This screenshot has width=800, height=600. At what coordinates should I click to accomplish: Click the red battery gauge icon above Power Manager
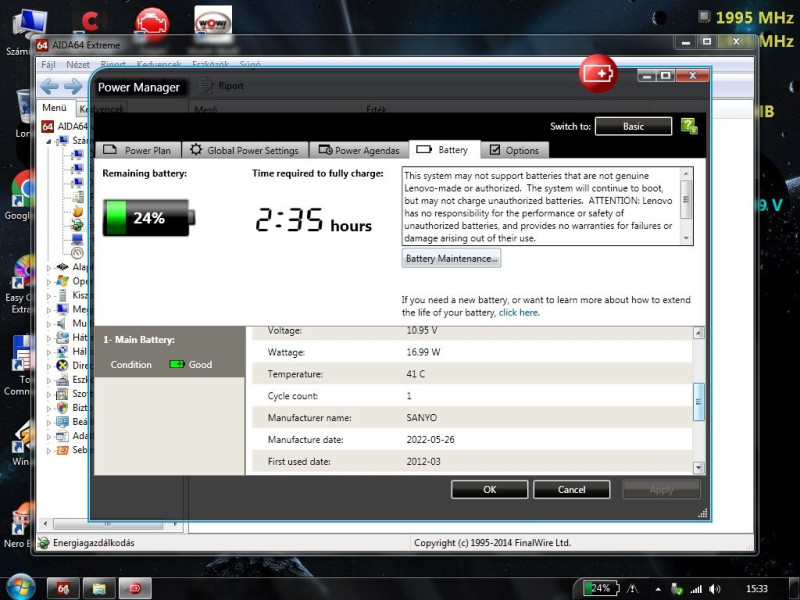598,73
